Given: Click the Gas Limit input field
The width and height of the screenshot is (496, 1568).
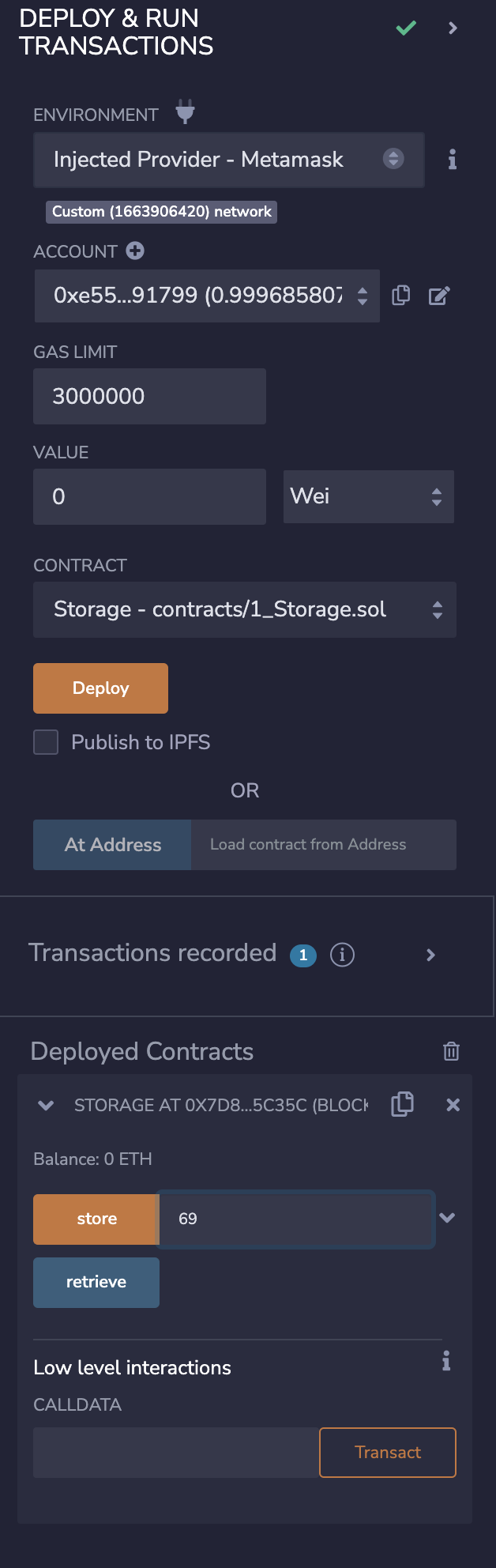Looking at the screenshot, I should pyautogui.click(x=149, y=397).
